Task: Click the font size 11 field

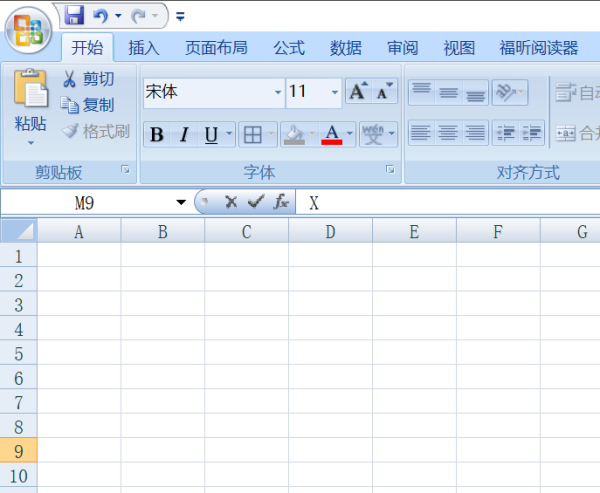Action: [308, 92]
